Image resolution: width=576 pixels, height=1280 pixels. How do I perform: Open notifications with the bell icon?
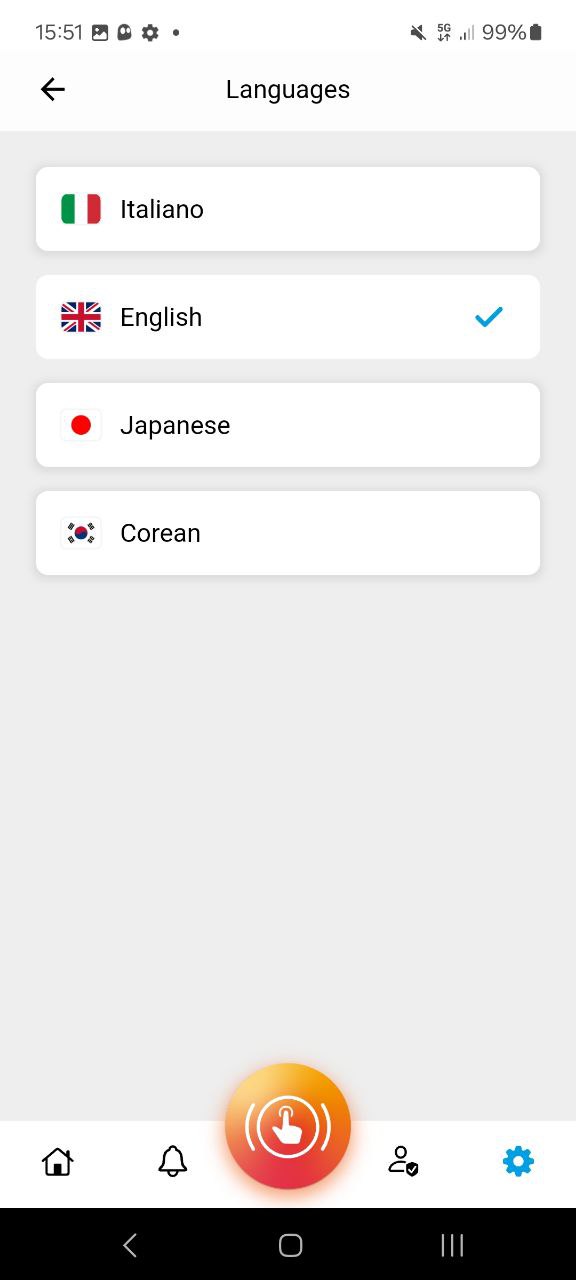click(x=172, y=1161)
